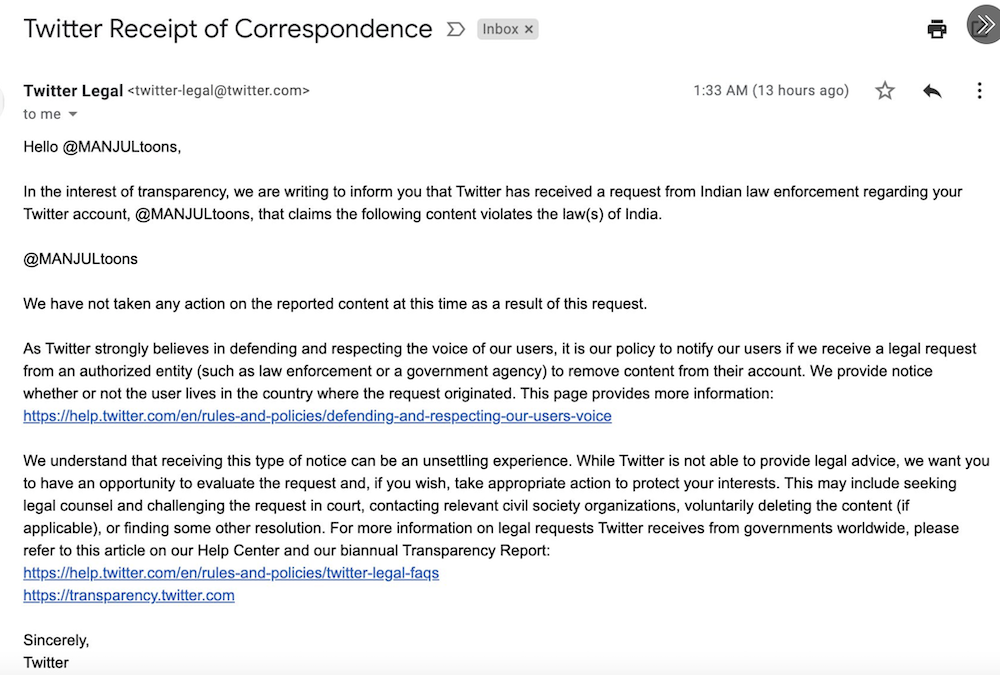1000x675 pixels.
Task: Open the twitter-legal-faqs link
Action: [x=231, y=573]
